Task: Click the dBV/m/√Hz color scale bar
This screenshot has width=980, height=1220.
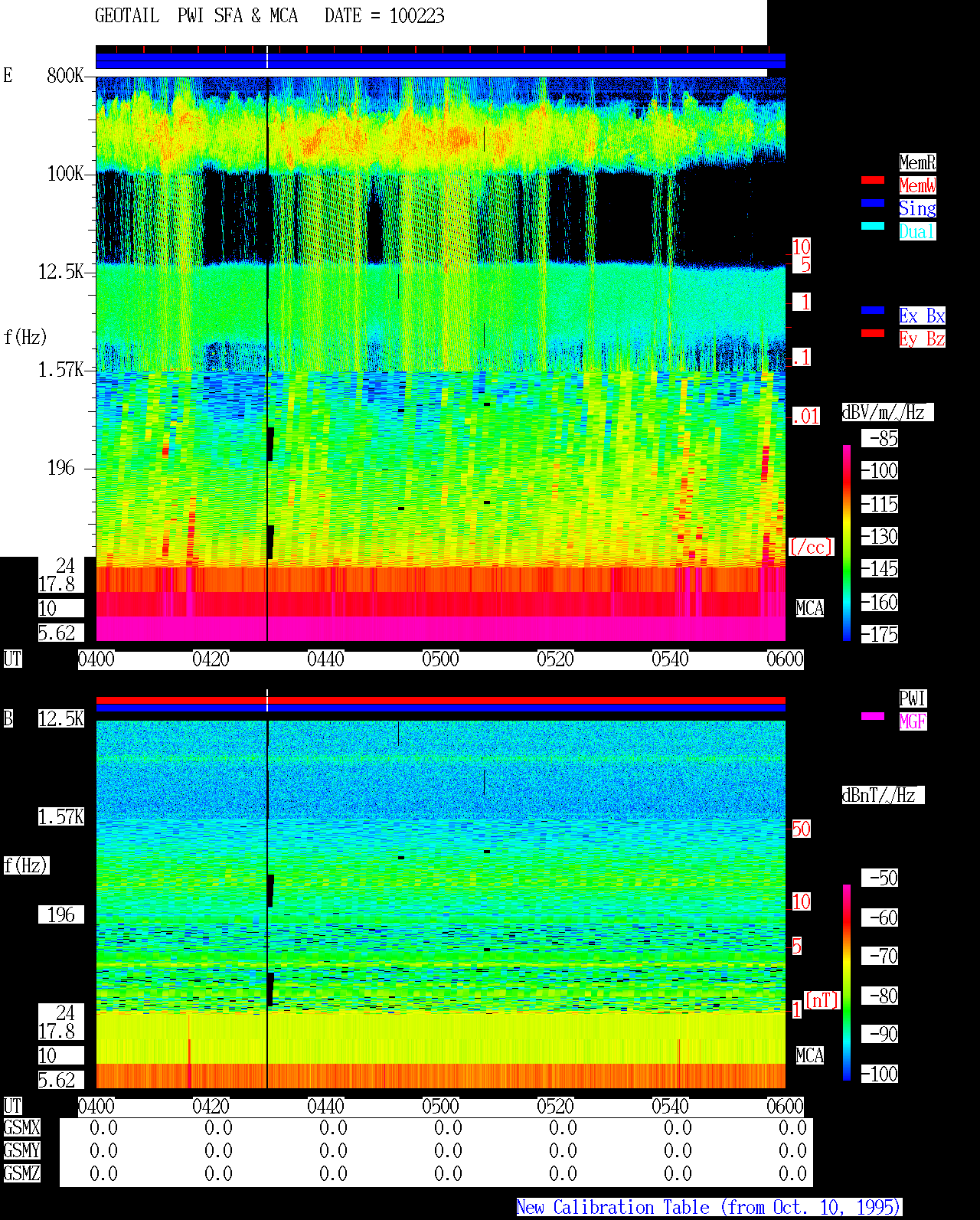Action: [x=847, y=543]
